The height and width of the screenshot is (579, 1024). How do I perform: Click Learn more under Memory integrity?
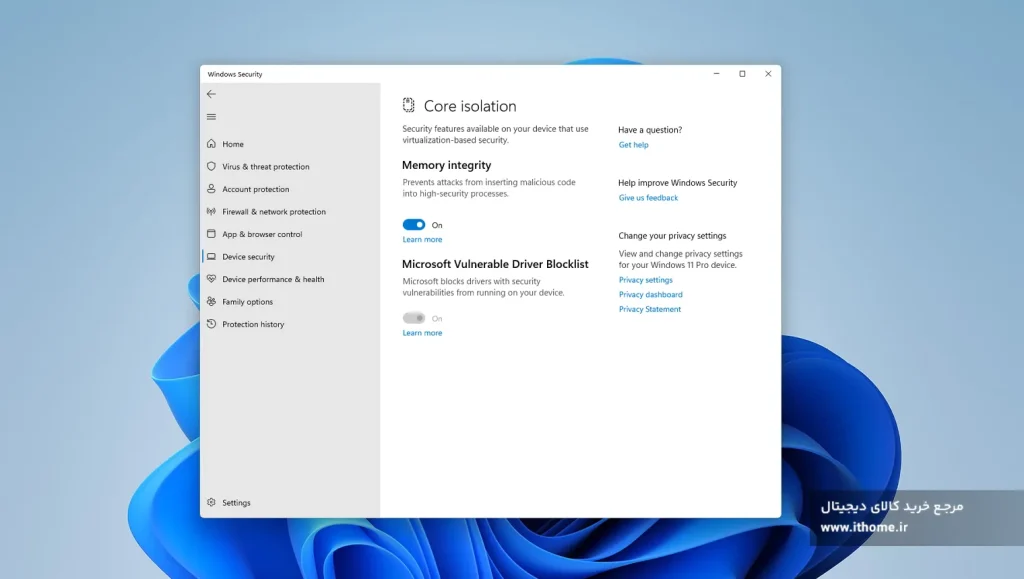tap(422, 240)
